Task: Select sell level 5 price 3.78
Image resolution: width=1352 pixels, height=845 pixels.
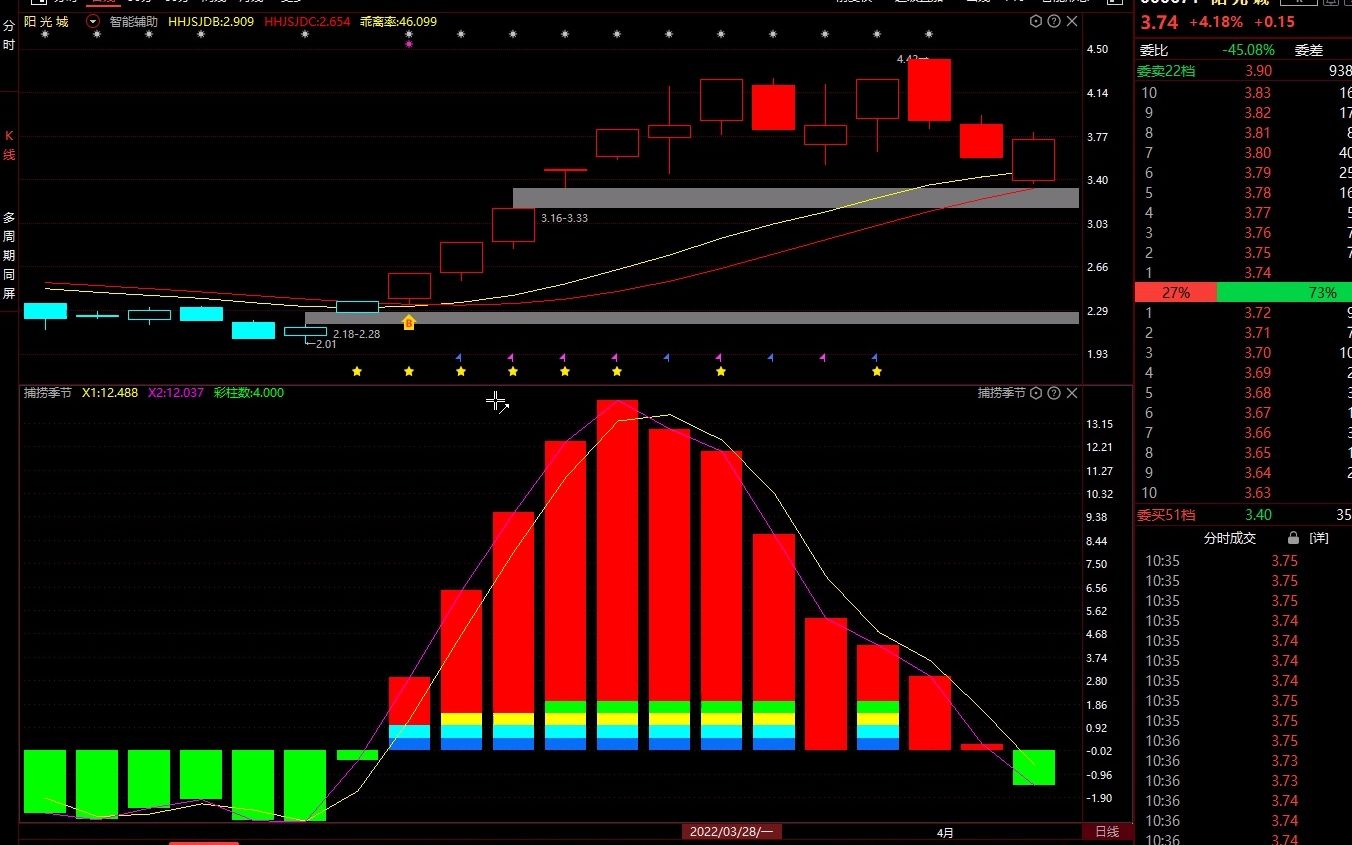Action: click(1257, 192)
